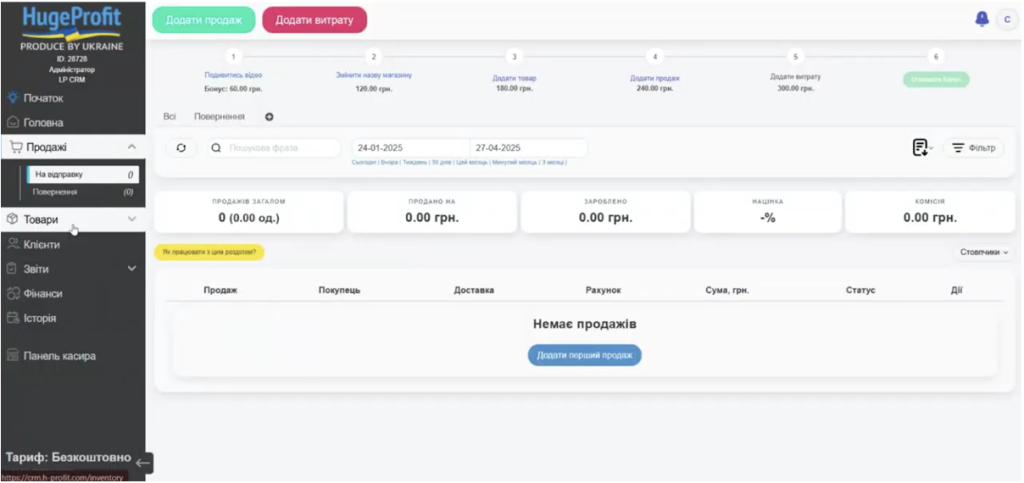This screenshot has width=1024, height=483.
Task: Click the 'Тариф: Безкоштовно' label
Action: 68,458
